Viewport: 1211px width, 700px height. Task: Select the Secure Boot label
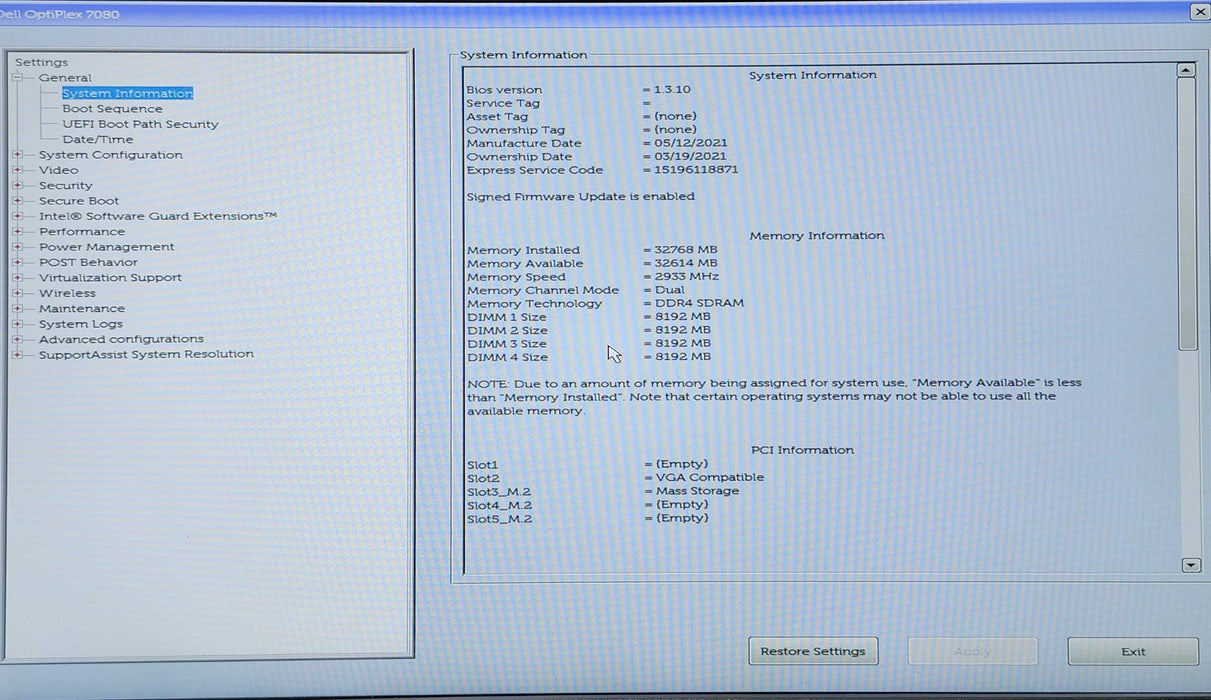coord(79,201)
